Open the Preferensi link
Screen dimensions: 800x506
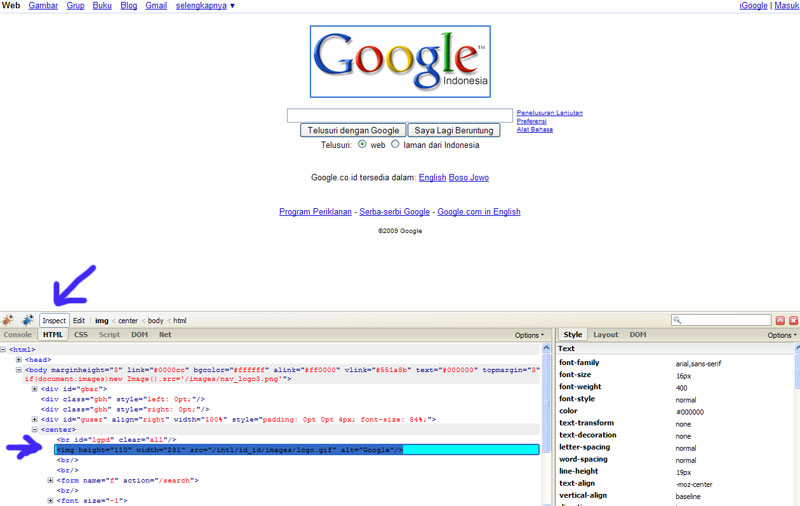(532, 121)
